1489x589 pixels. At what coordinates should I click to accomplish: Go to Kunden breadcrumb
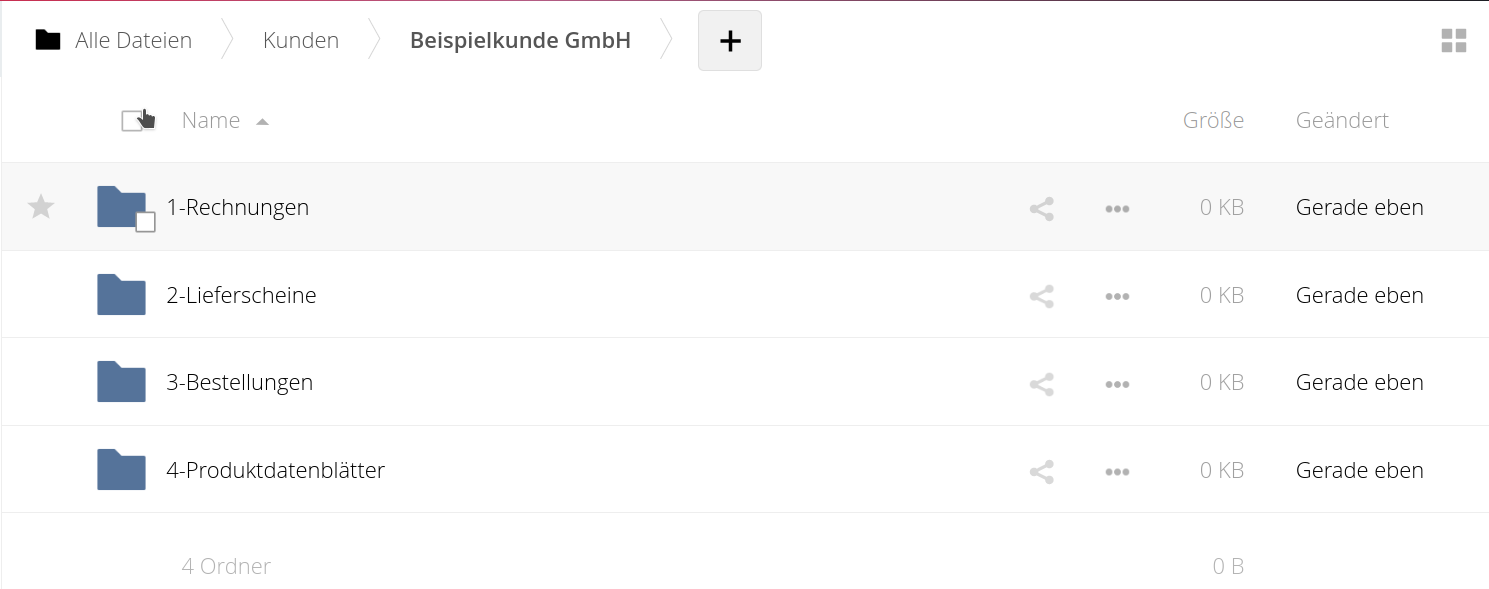(301, 40)
